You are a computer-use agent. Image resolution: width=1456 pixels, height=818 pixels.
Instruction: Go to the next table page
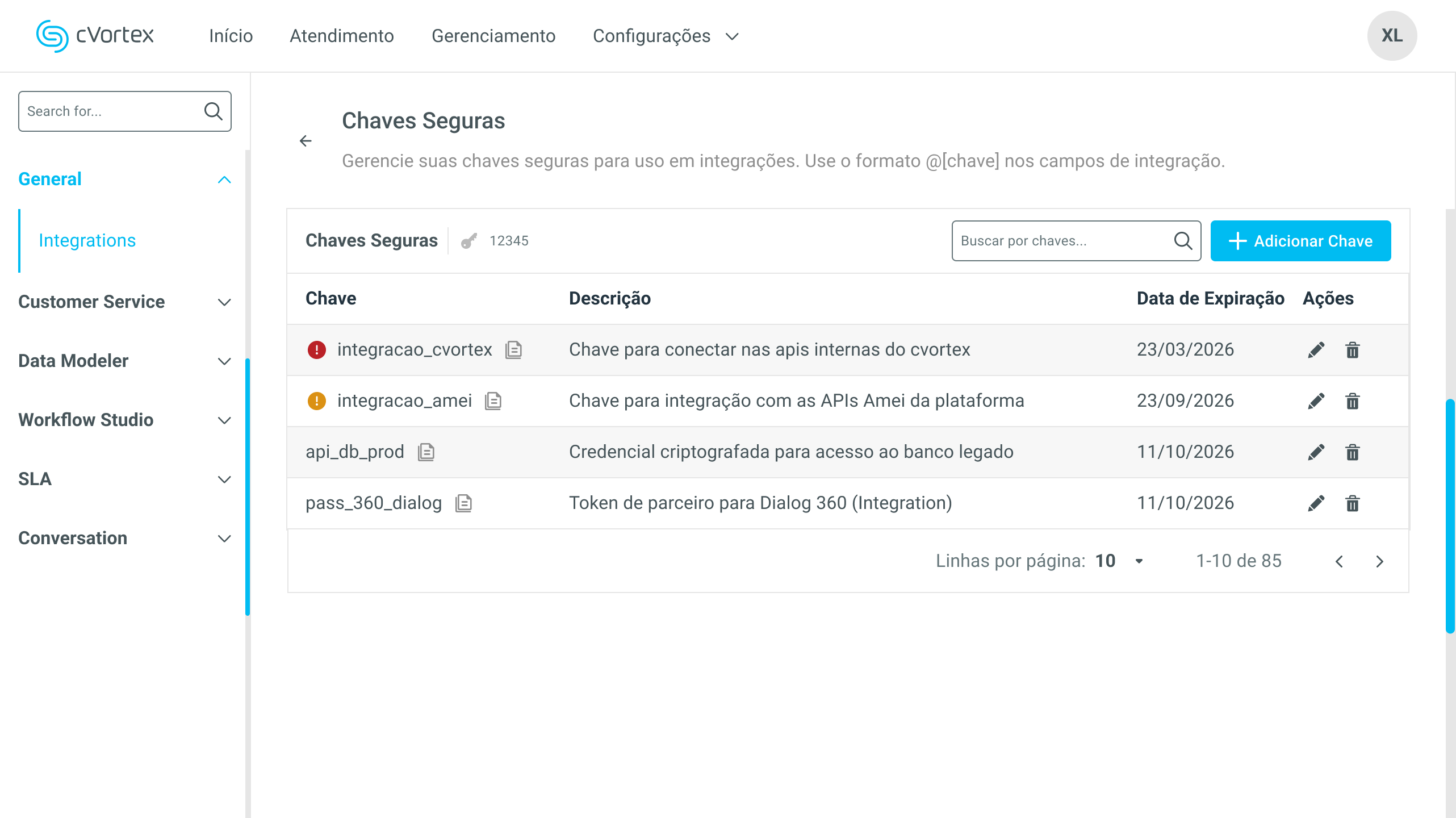1380,561
